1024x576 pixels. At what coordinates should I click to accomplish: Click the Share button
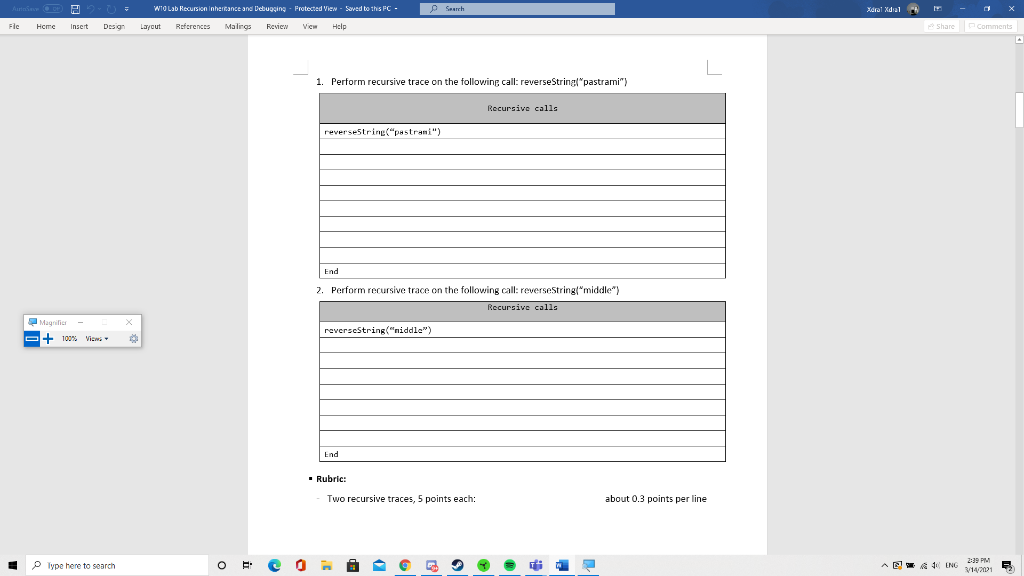941,27
